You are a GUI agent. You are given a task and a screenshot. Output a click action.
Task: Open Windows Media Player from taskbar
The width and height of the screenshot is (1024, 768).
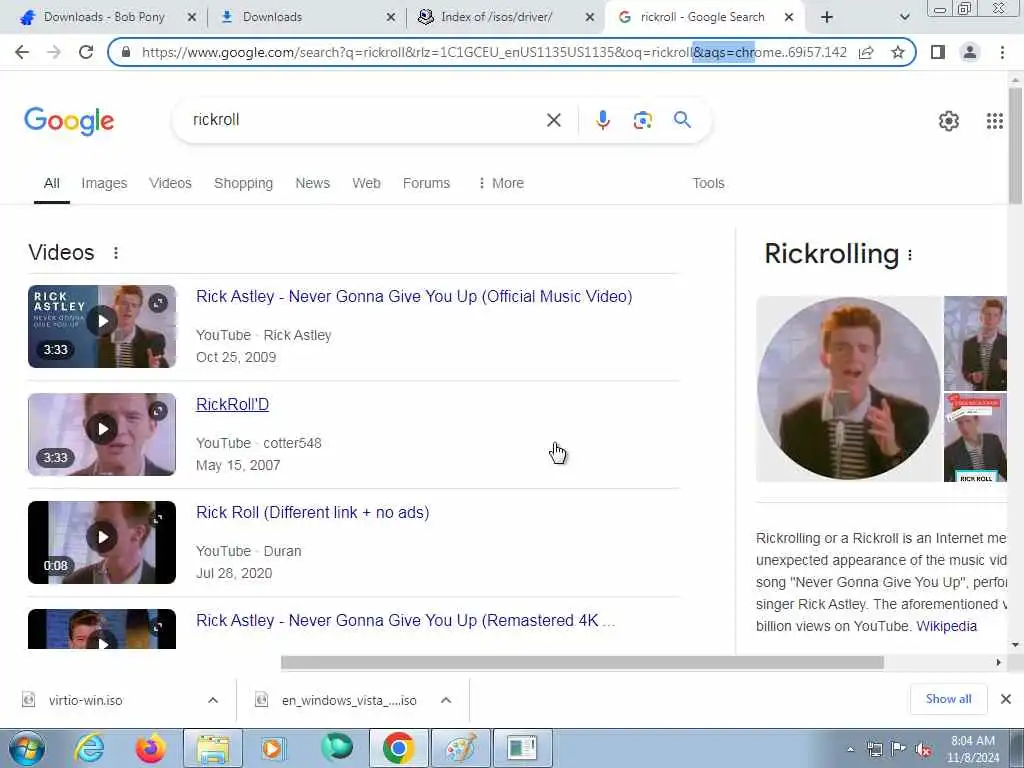tap(273, 748)
